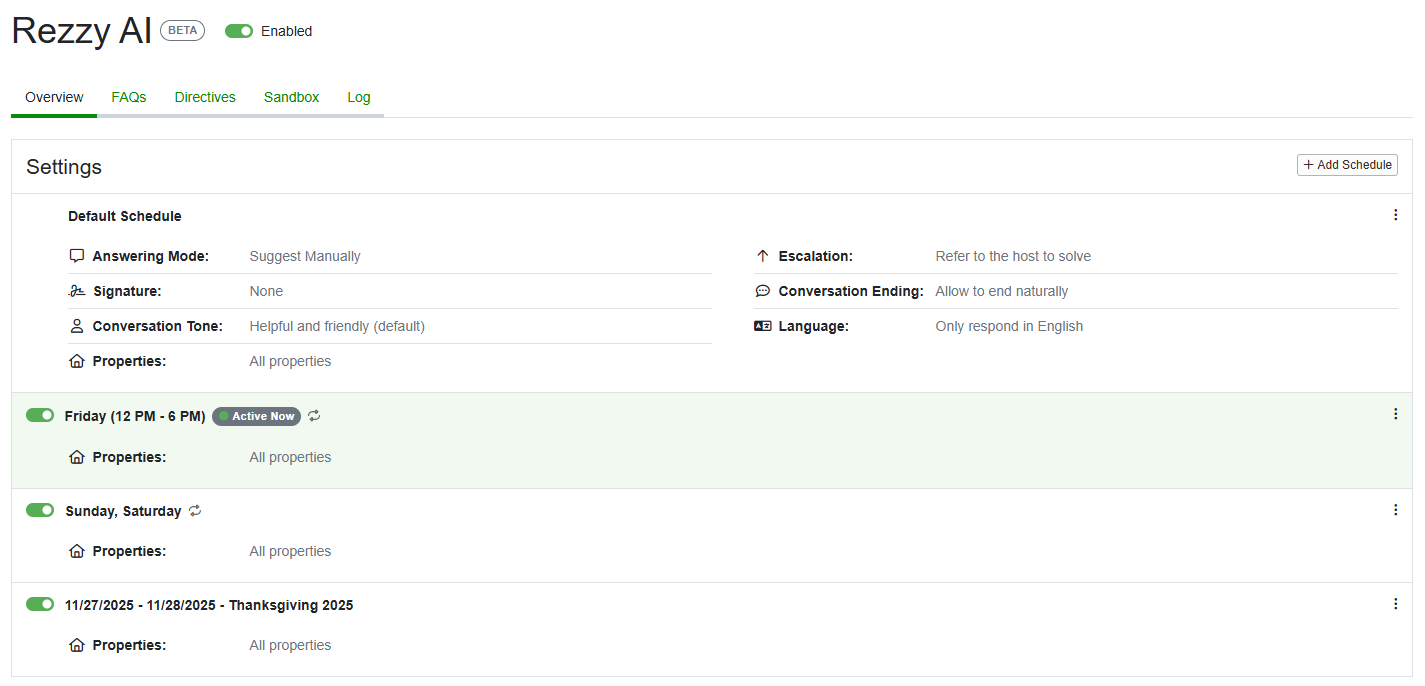
Task: Switch to the FAQs tab
Action: point(128,97)
